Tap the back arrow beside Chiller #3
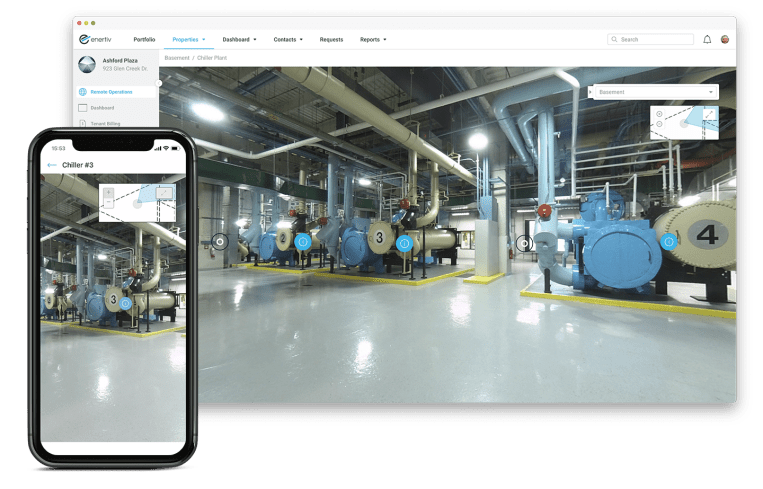This screenshot has width=763, height=489. pos(51,165)
